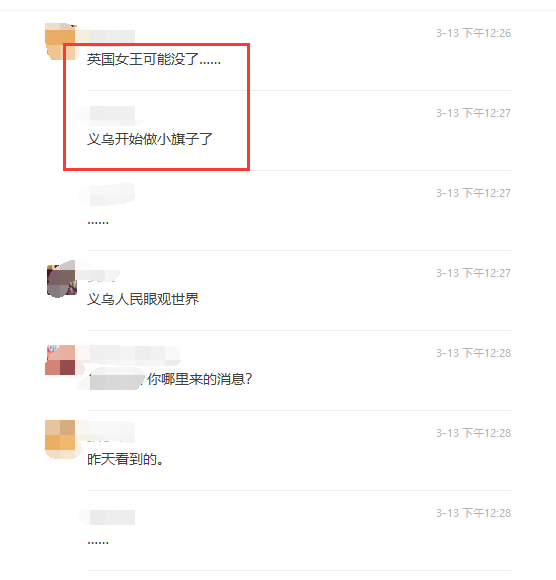Image resolution: width=556 pixels, height=580 pixels.
Task: Select the message 英国女王可能没了……
Action: tap(154, 60)
